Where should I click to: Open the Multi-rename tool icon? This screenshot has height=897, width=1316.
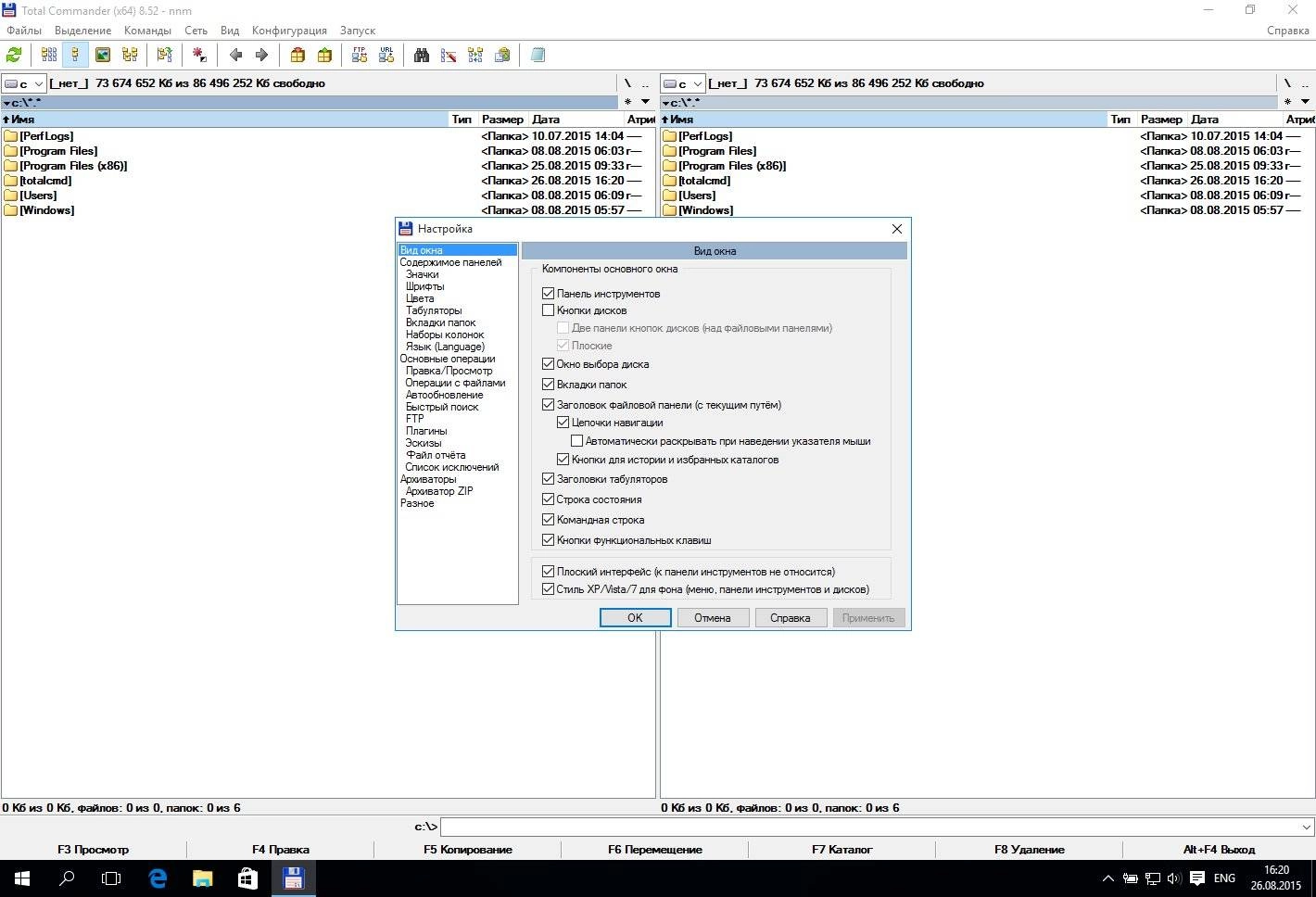(449, 55)
